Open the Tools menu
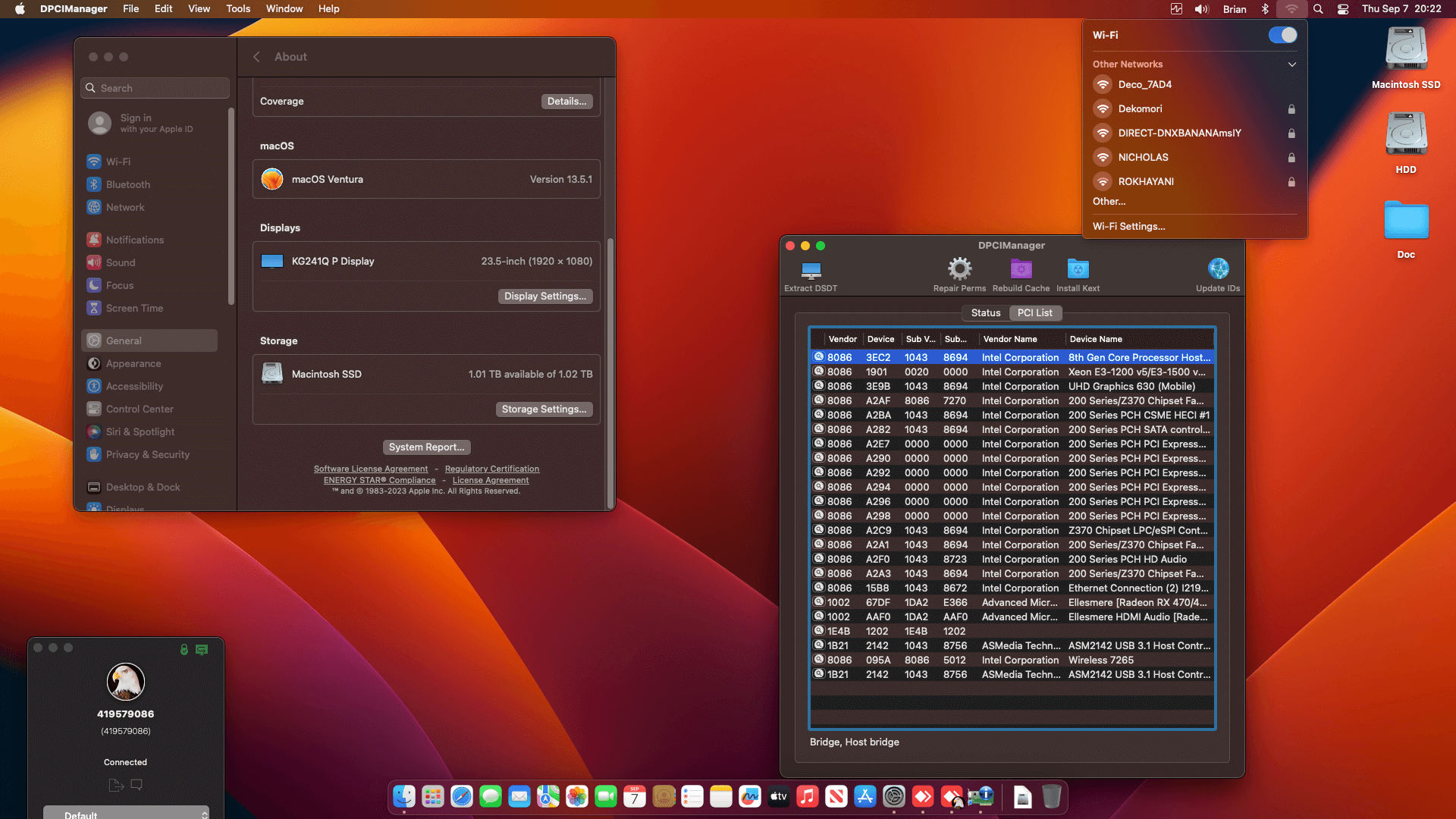The image size is (1456, 819). point(237,9)
